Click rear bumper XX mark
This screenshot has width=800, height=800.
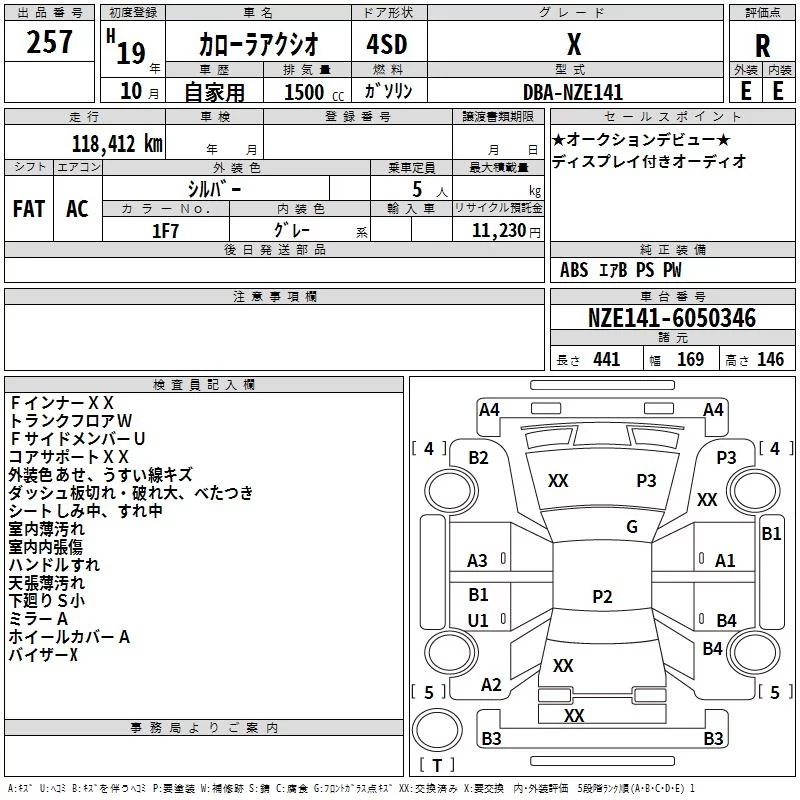[573, 715]
